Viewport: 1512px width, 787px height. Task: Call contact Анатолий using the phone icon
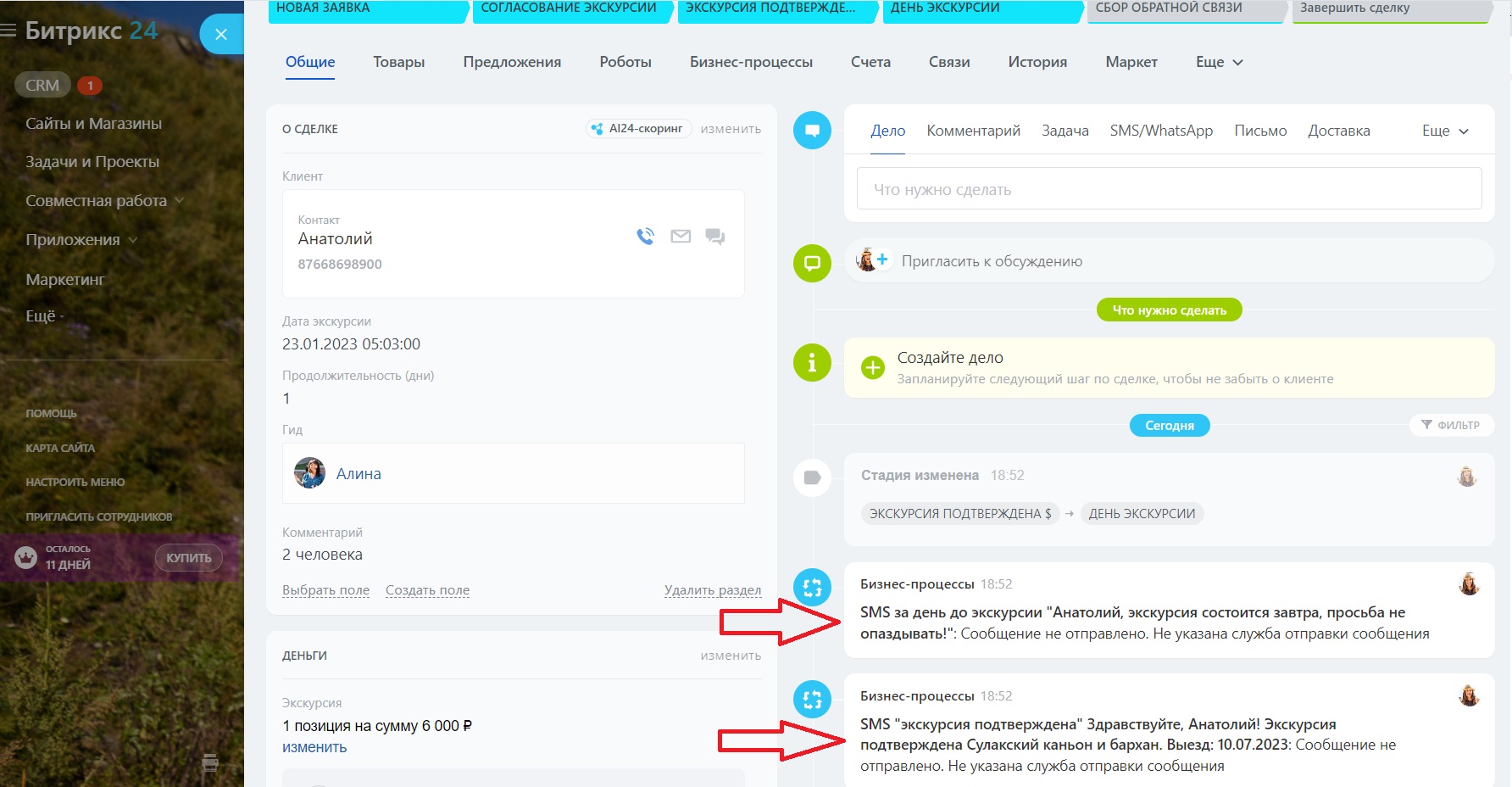646,237
